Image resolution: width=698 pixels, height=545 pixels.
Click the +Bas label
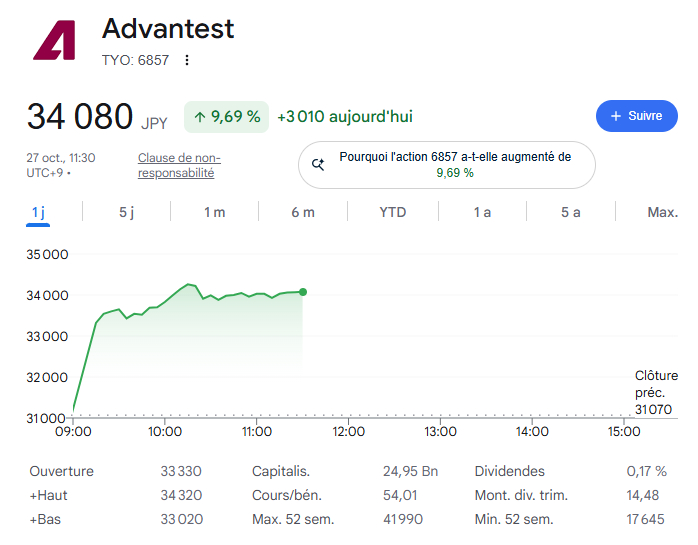pos(45,519)
